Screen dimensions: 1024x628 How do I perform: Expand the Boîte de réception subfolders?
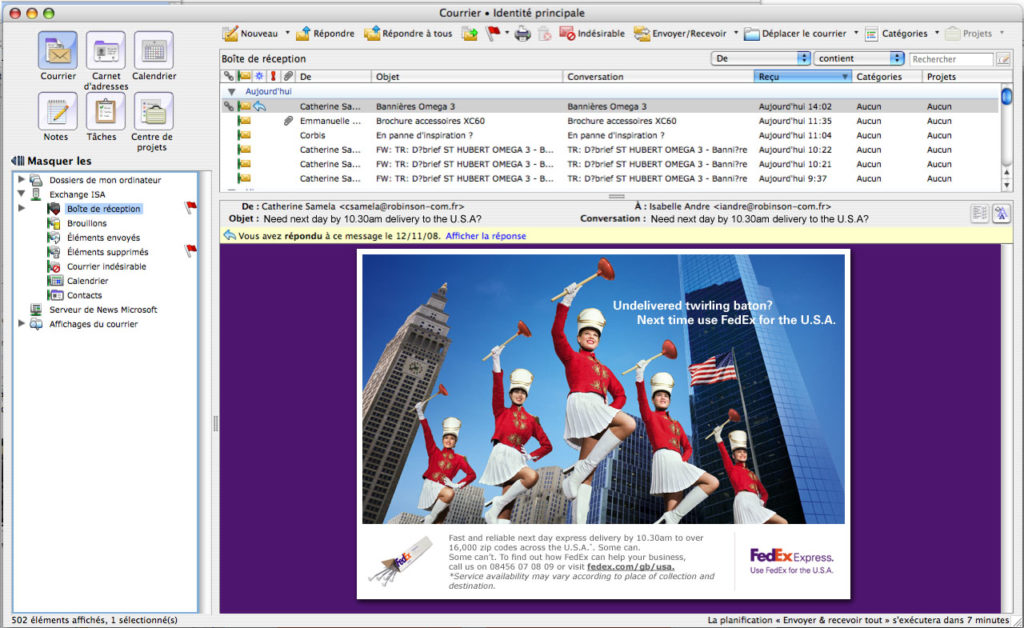[22, 208]
